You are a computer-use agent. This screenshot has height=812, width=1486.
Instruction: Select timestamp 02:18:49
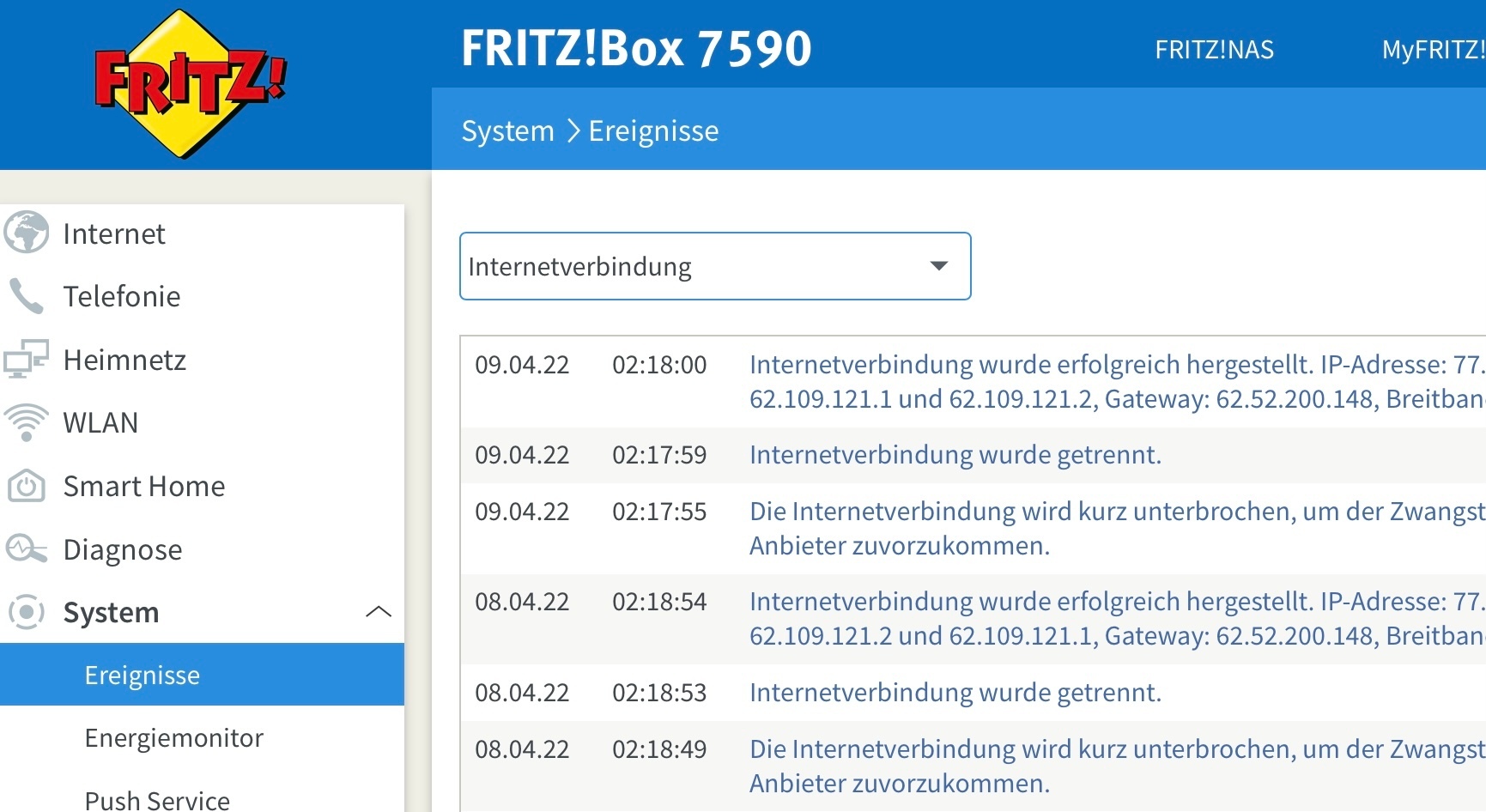(x=659, y=749)
